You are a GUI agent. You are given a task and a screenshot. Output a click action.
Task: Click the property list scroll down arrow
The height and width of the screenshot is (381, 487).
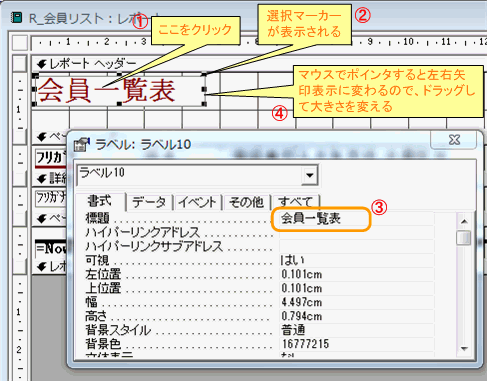point(464,349)
